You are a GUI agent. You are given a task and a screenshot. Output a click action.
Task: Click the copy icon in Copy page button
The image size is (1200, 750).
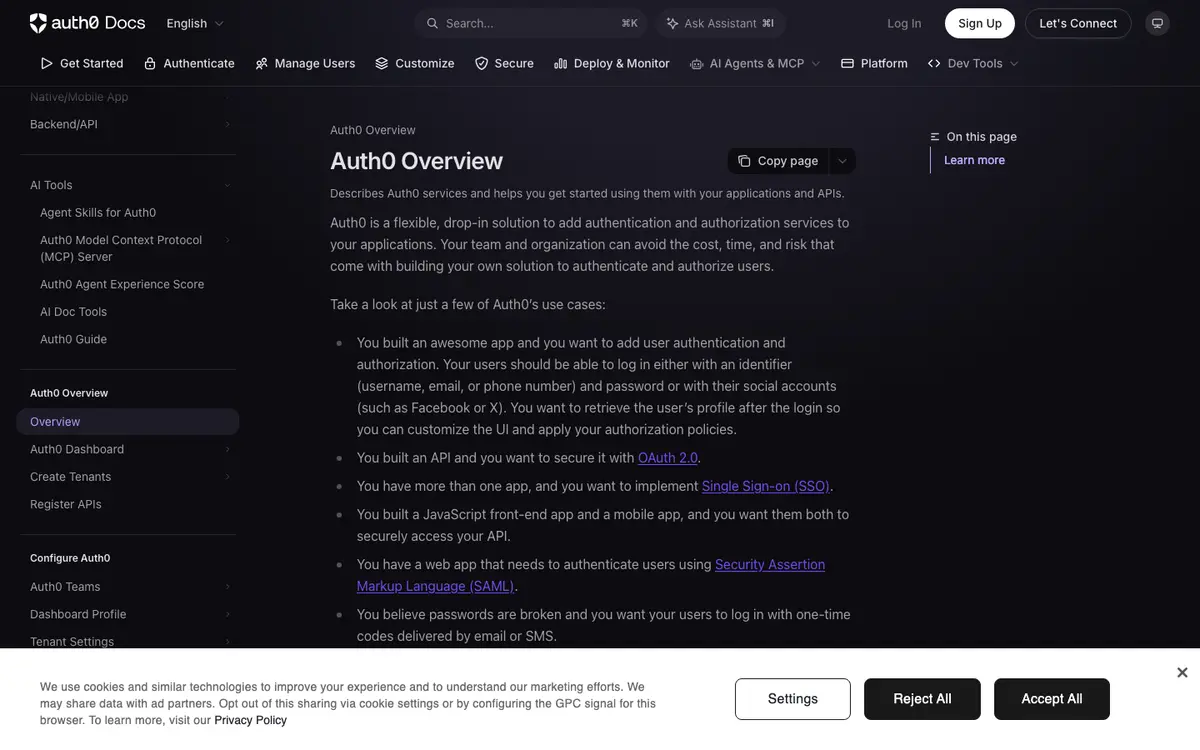[x=744, y=161]
